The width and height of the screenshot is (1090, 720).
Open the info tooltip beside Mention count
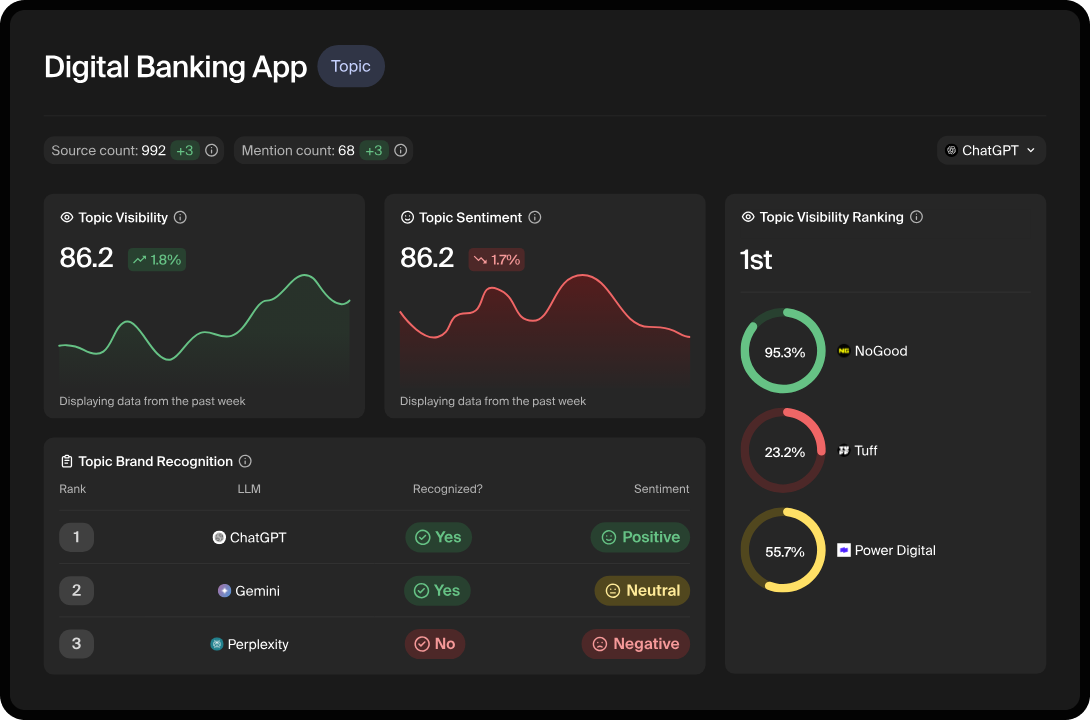[x=400, y=149]
